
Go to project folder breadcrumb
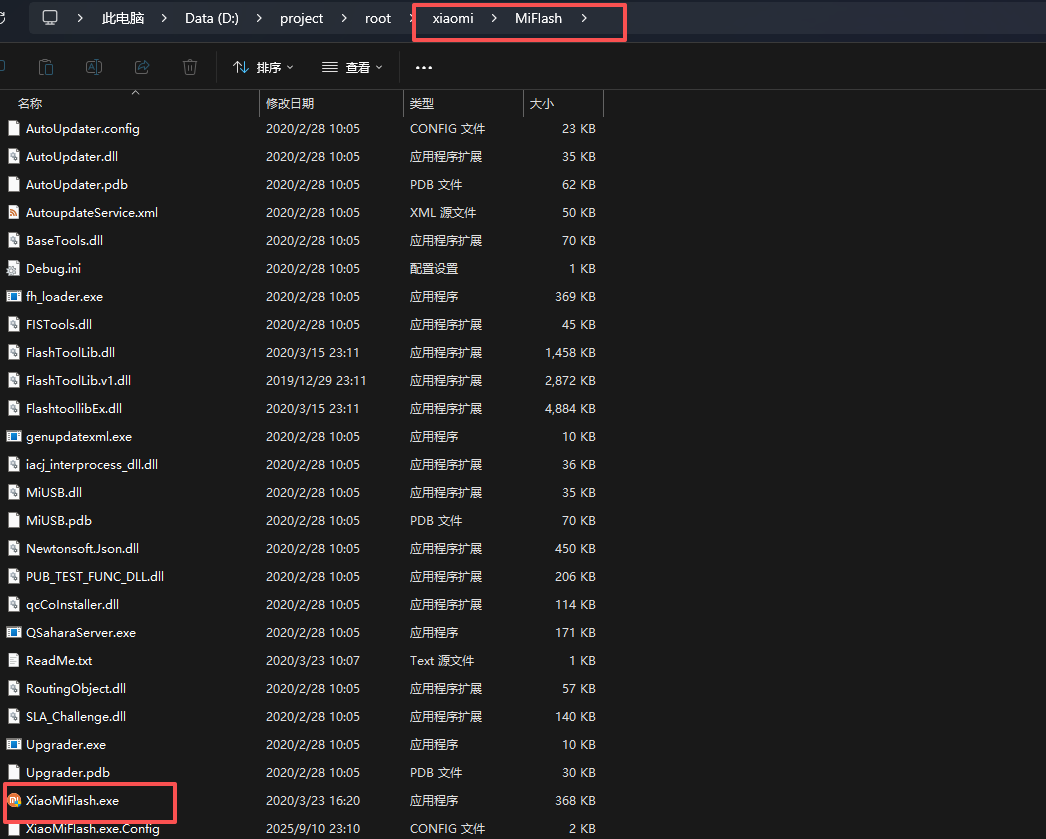pos(302,19)
